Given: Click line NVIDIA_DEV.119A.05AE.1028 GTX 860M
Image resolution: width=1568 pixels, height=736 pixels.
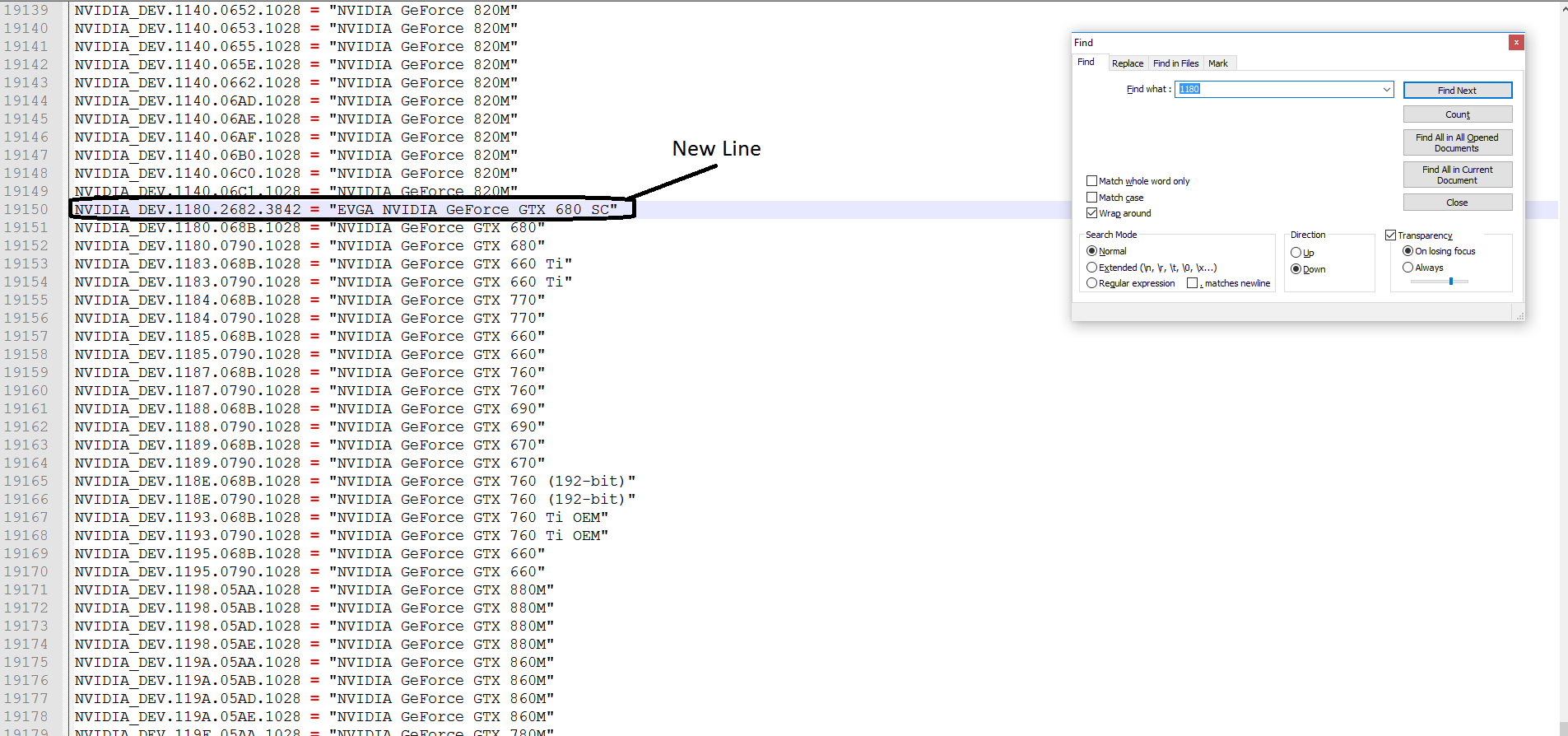Looking at the screenshot, I should tap(314, 717).
